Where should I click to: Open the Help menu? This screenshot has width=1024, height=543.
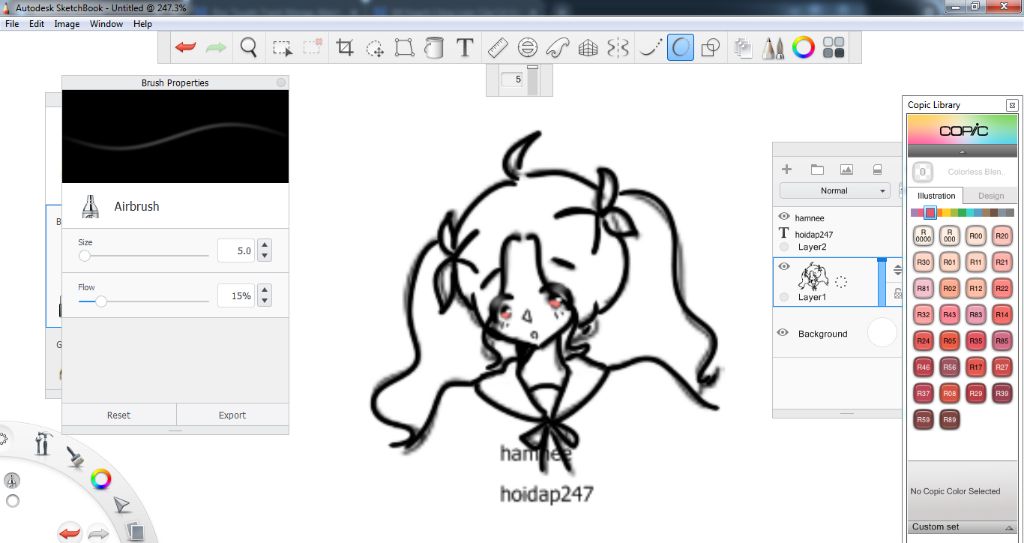(x=142, y=24)
